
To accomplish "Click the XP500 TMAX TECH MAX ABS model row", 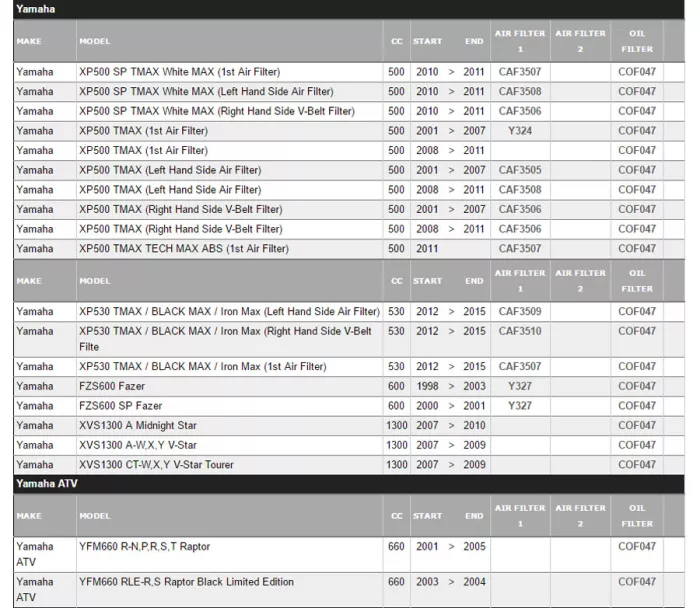I will click(x=183, y=249).
